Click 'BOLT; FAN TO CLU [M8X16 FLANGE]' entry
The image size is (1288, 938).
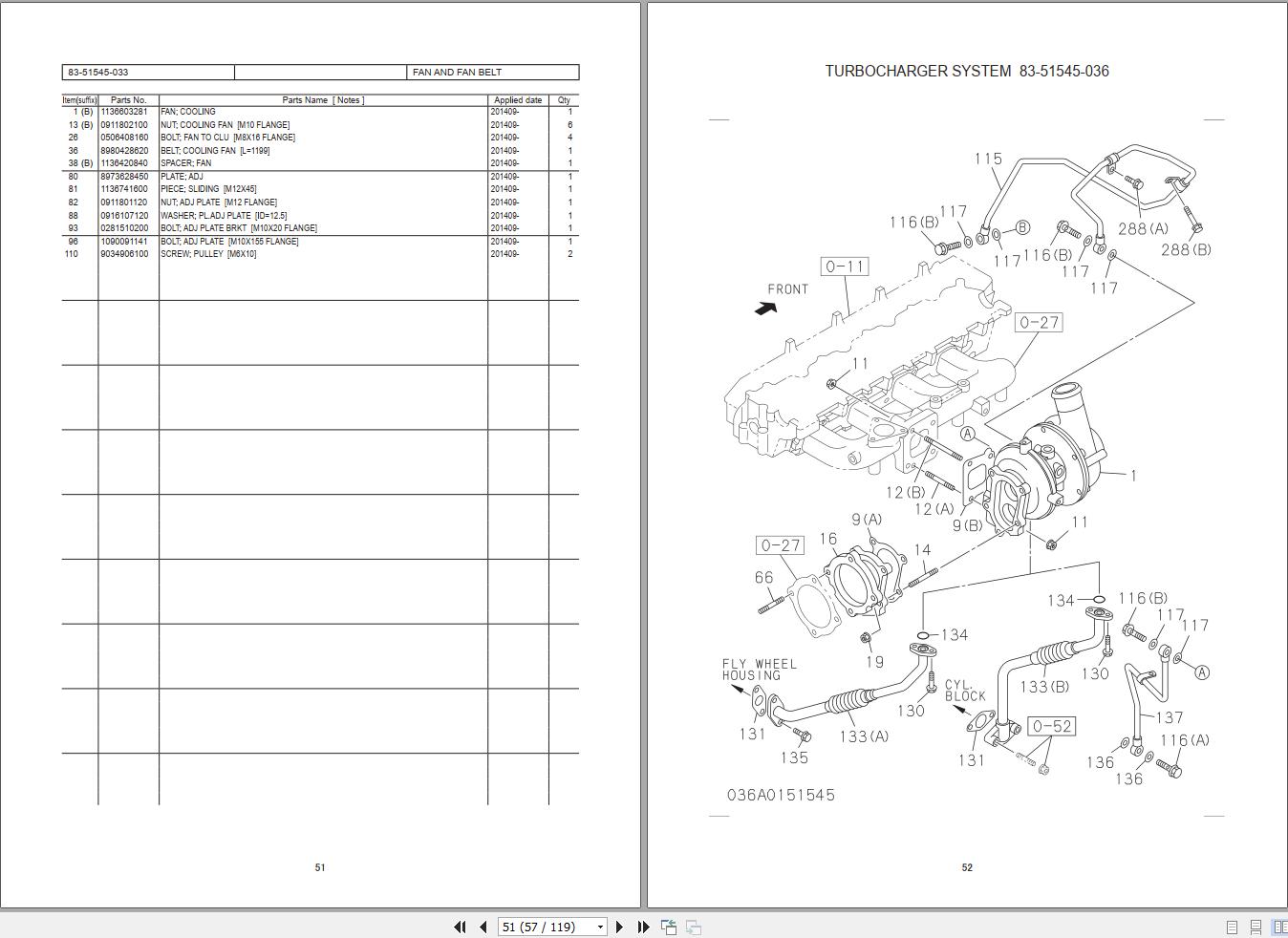tap(227, 138)
